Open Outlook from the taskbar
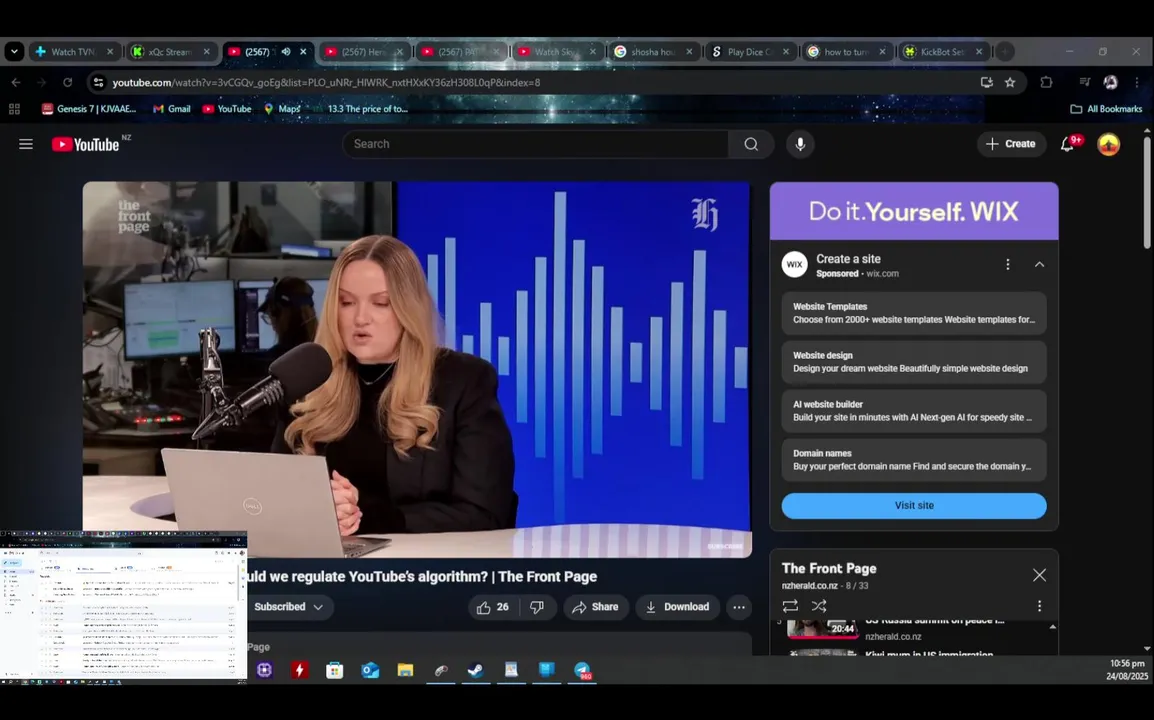The image size is (1154, 720). pos(370,670)
